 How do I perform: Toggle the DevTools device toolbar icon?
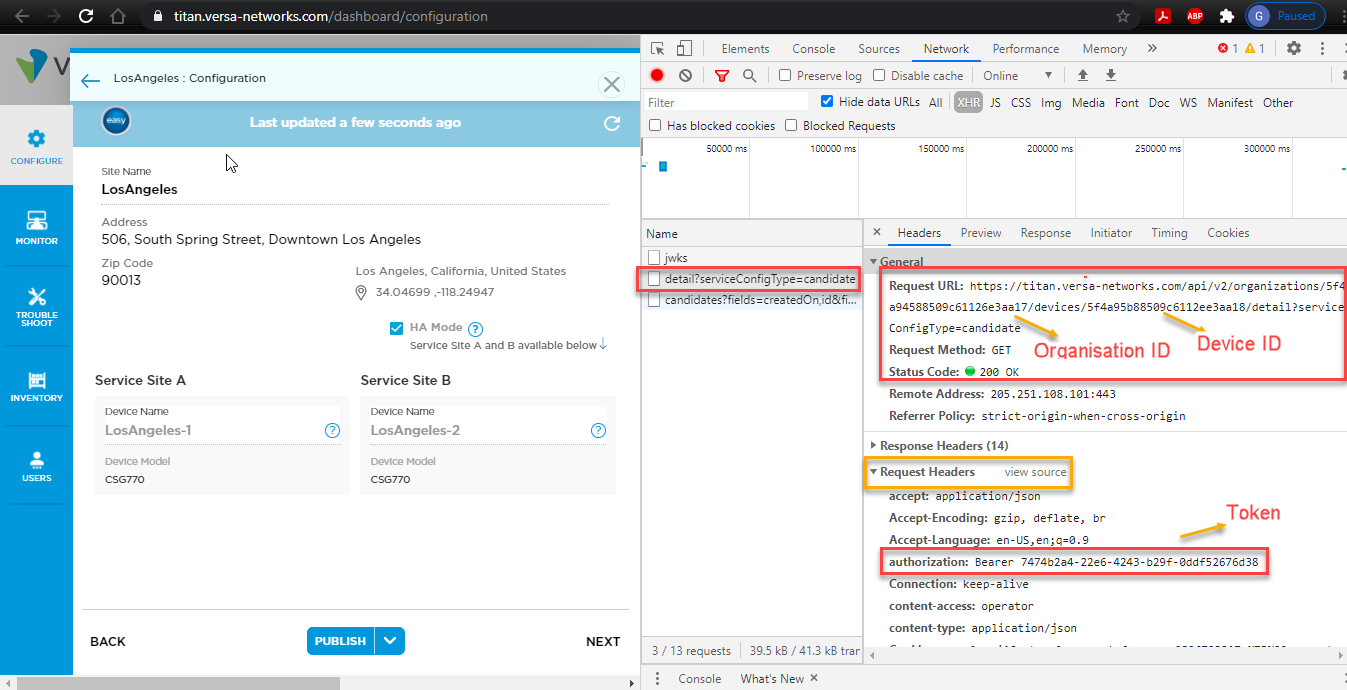684,48
